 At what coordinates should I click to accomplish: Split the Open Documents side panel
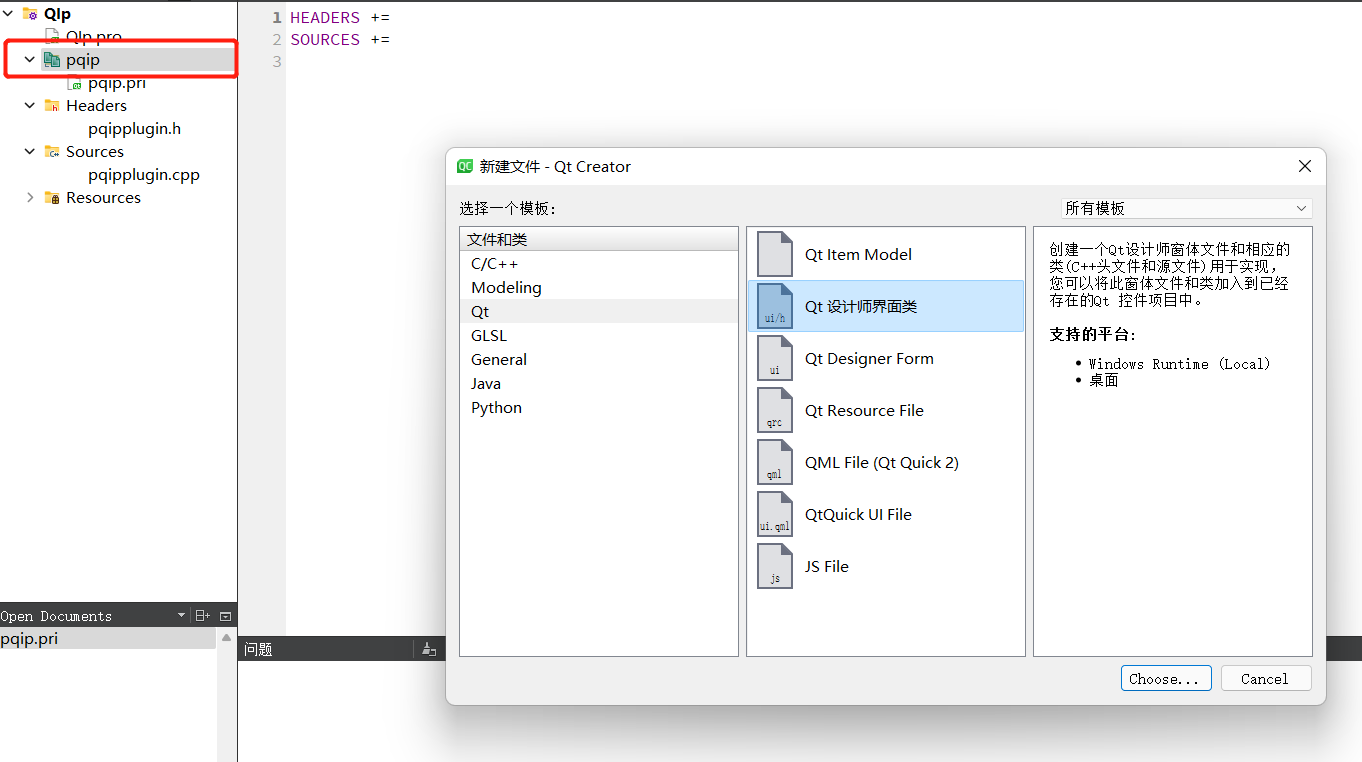click(202, 616)
